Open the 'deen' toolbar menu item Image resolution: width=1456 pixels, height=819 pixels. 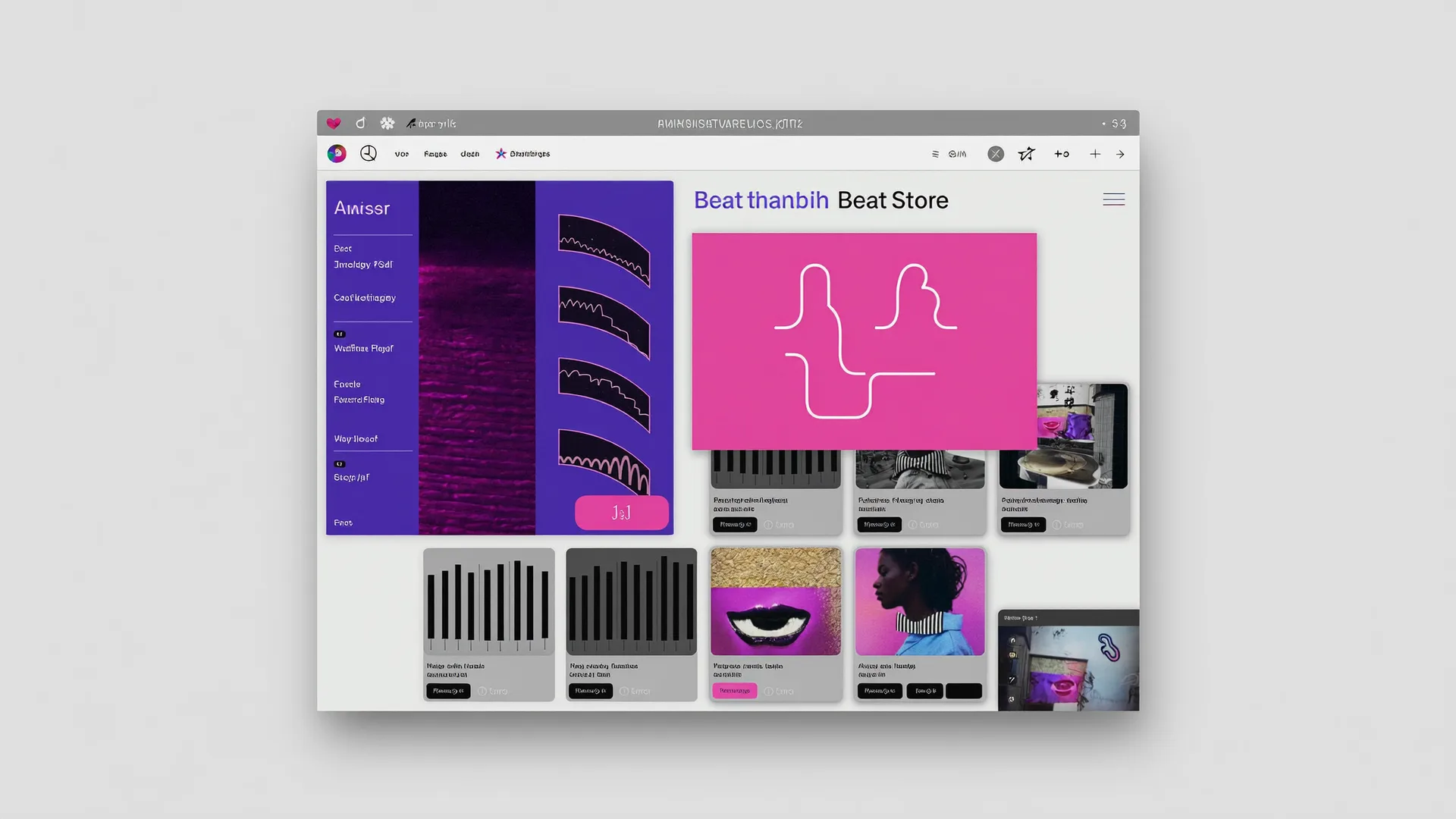click(x=470, y=154)
